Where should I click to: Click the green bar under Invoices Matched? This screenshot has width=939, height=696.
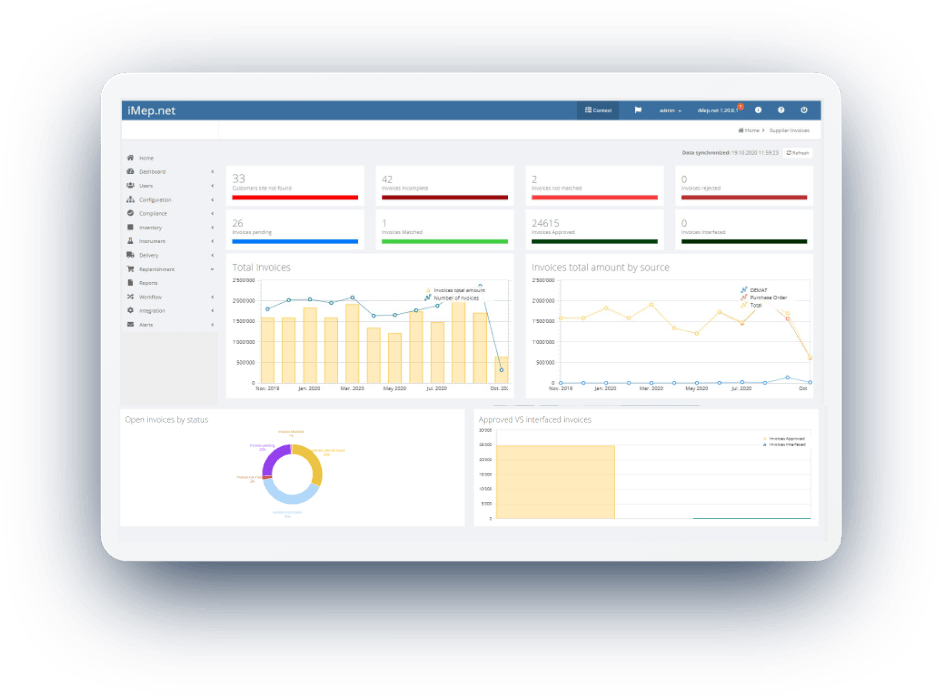pos(444,241)
